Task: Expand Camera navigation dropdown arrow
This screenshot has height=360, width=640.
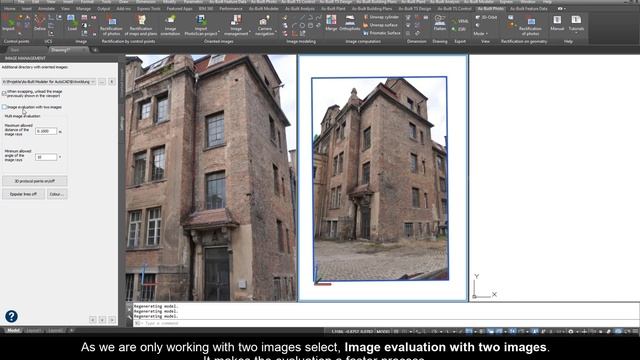Action: coord(276,31)
